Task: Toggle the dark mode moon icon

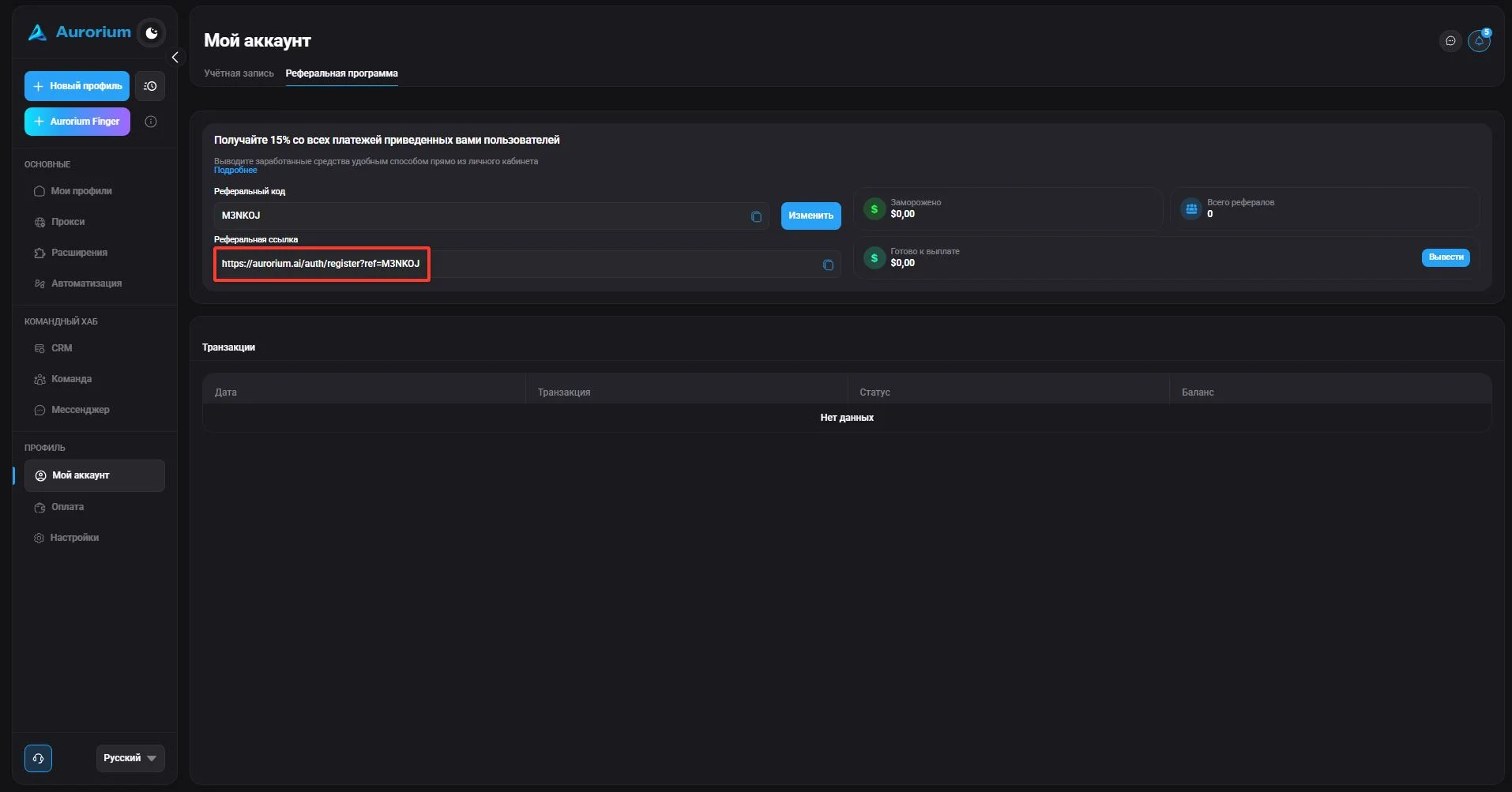Action: pyautogui.click(x=152, y=33)
